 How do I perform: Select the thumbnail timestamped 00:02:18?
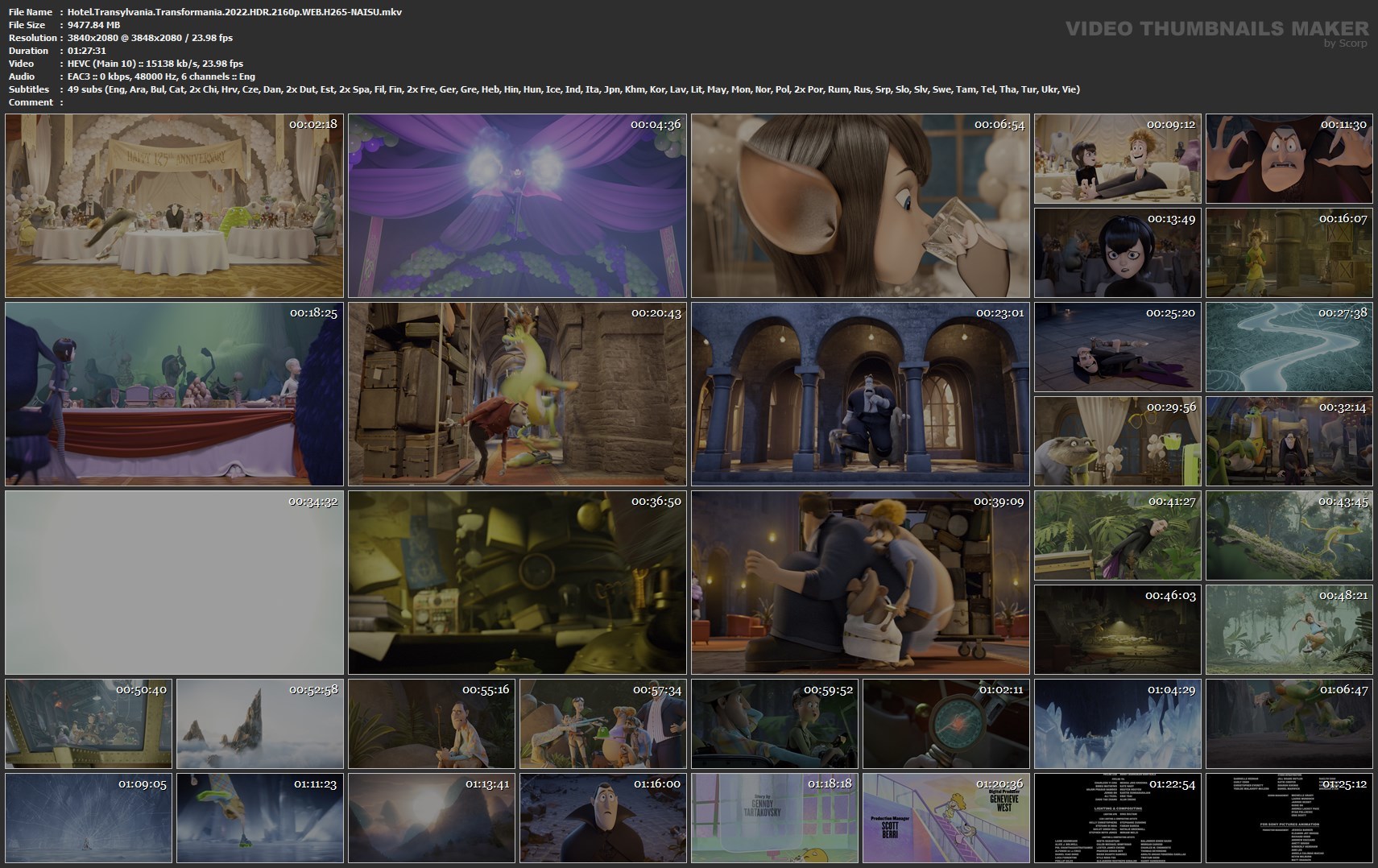click(174, 206)
